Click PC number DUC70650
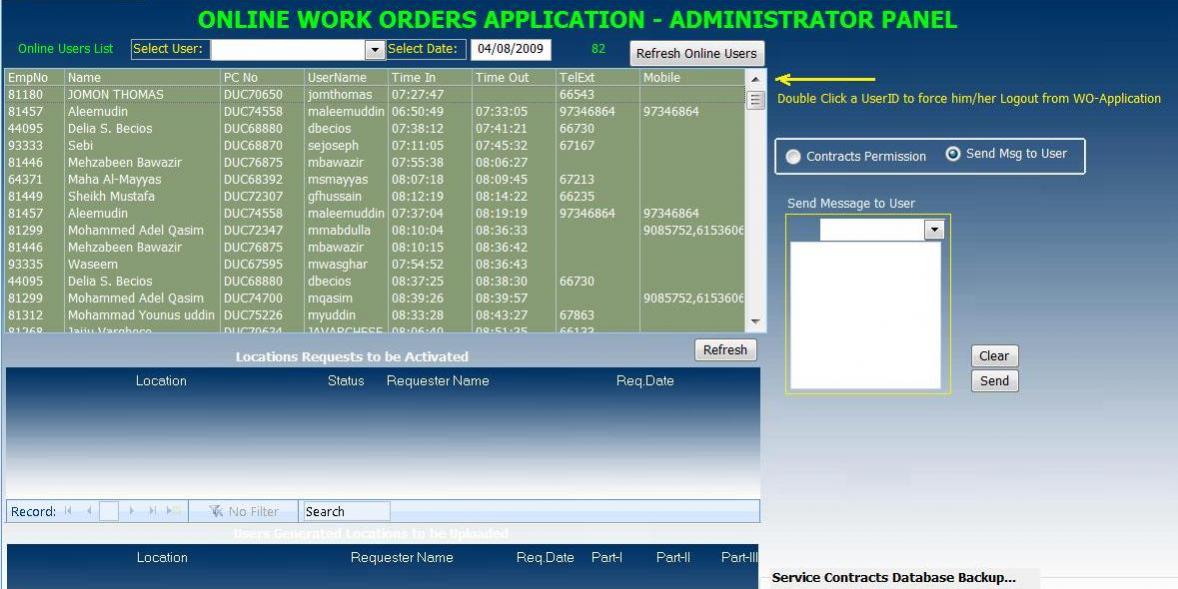Viewport: 1178px width, 589px height. (253, 95)
